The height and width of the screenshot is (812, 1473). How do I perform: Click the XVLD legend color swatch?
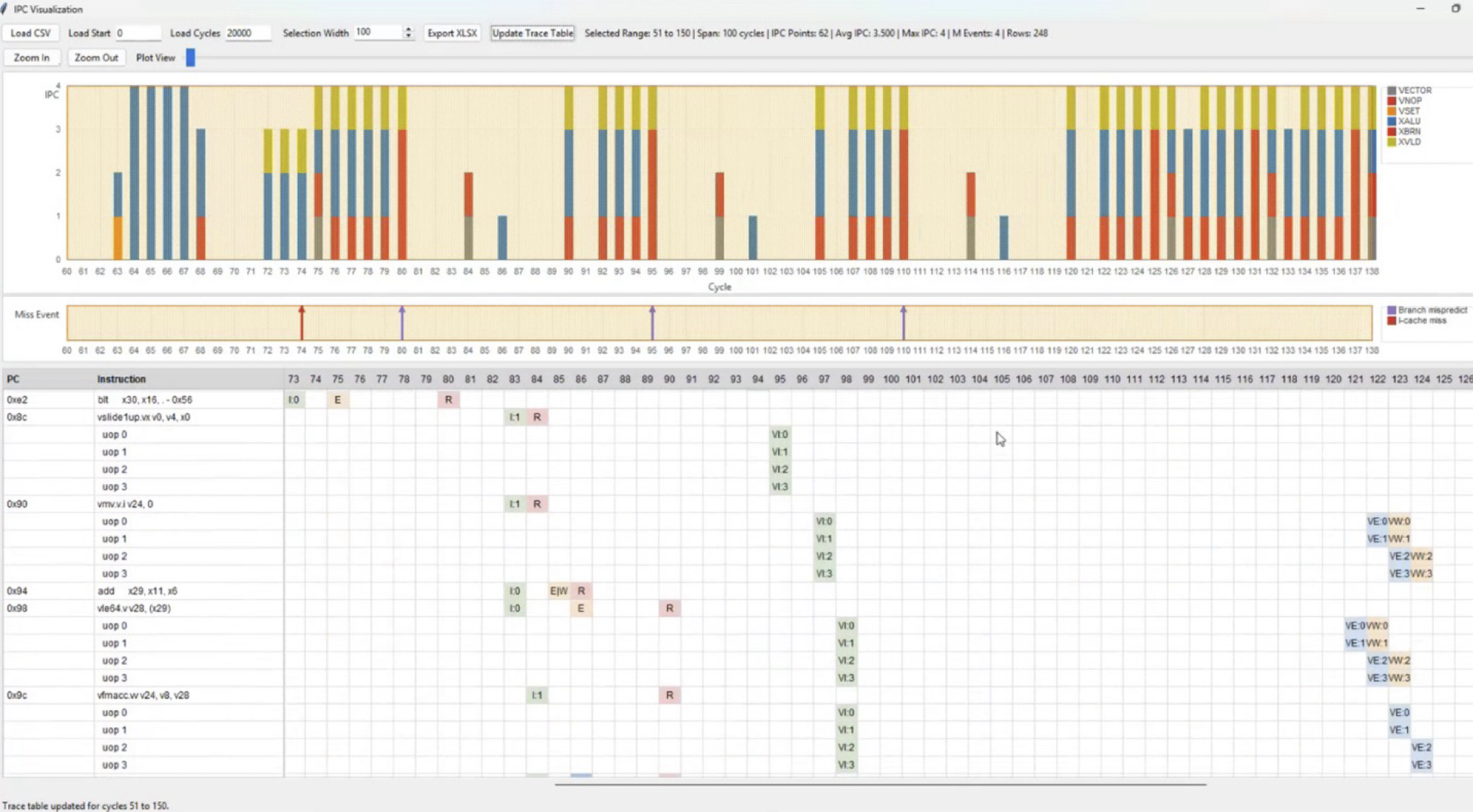pos(1391,142)
